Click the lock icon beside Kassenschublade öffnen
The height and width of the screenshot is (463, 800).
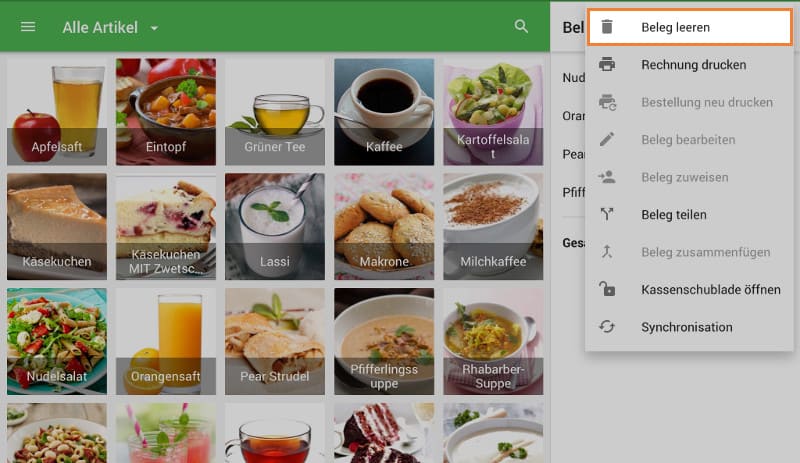point(607,289)
